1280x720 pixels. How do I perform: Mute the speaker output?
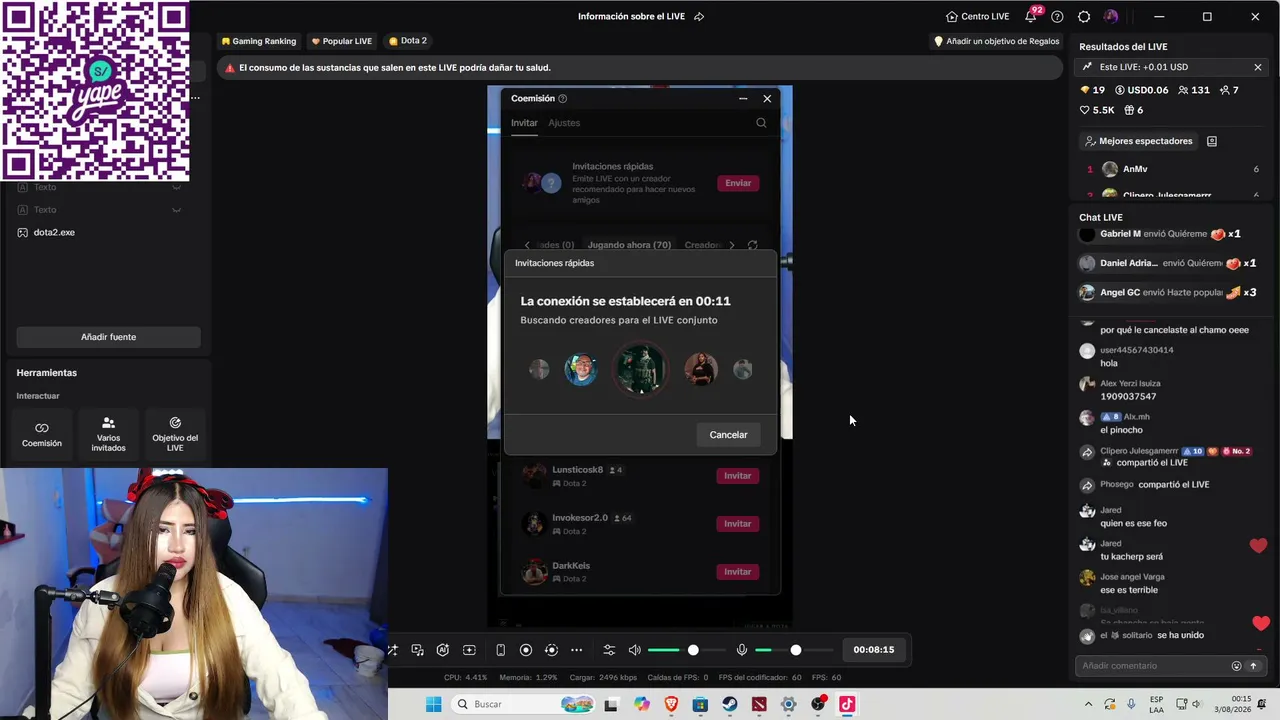634,650
